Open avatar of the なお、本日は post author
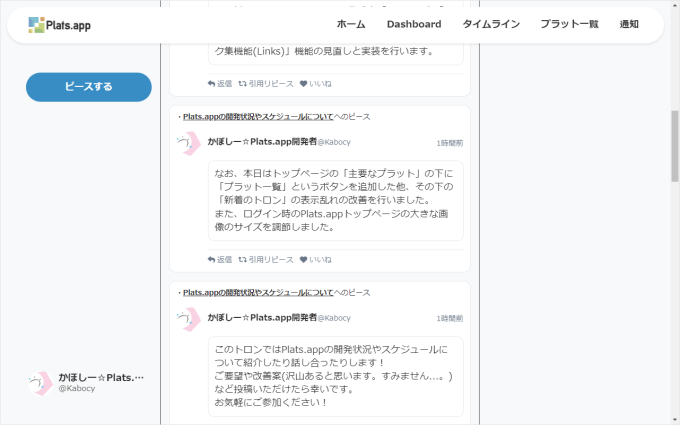 (x=189, y=144)
